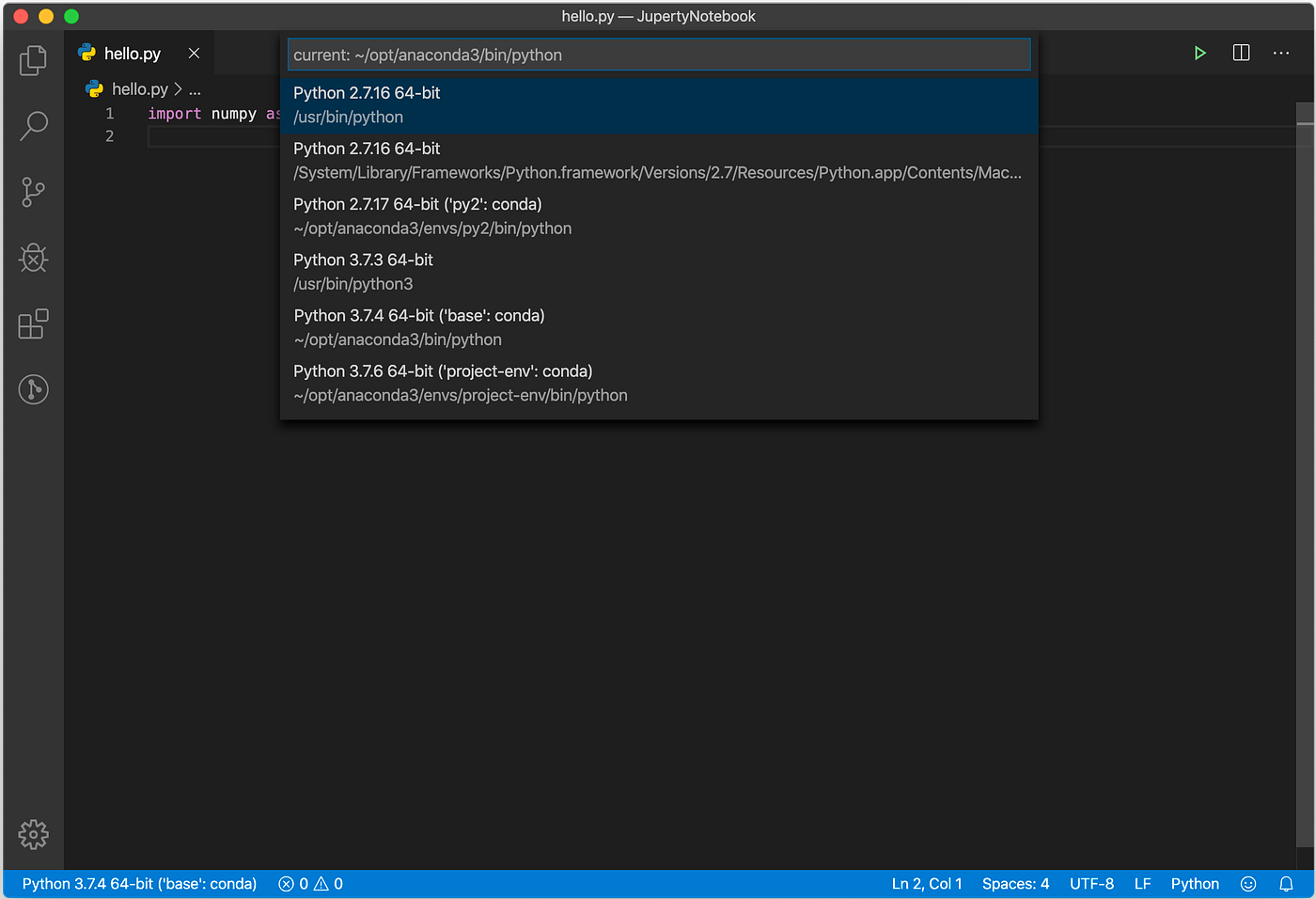
Task: Click the UTF-8 encoding selector
Action: click(x=1091, y=884)
